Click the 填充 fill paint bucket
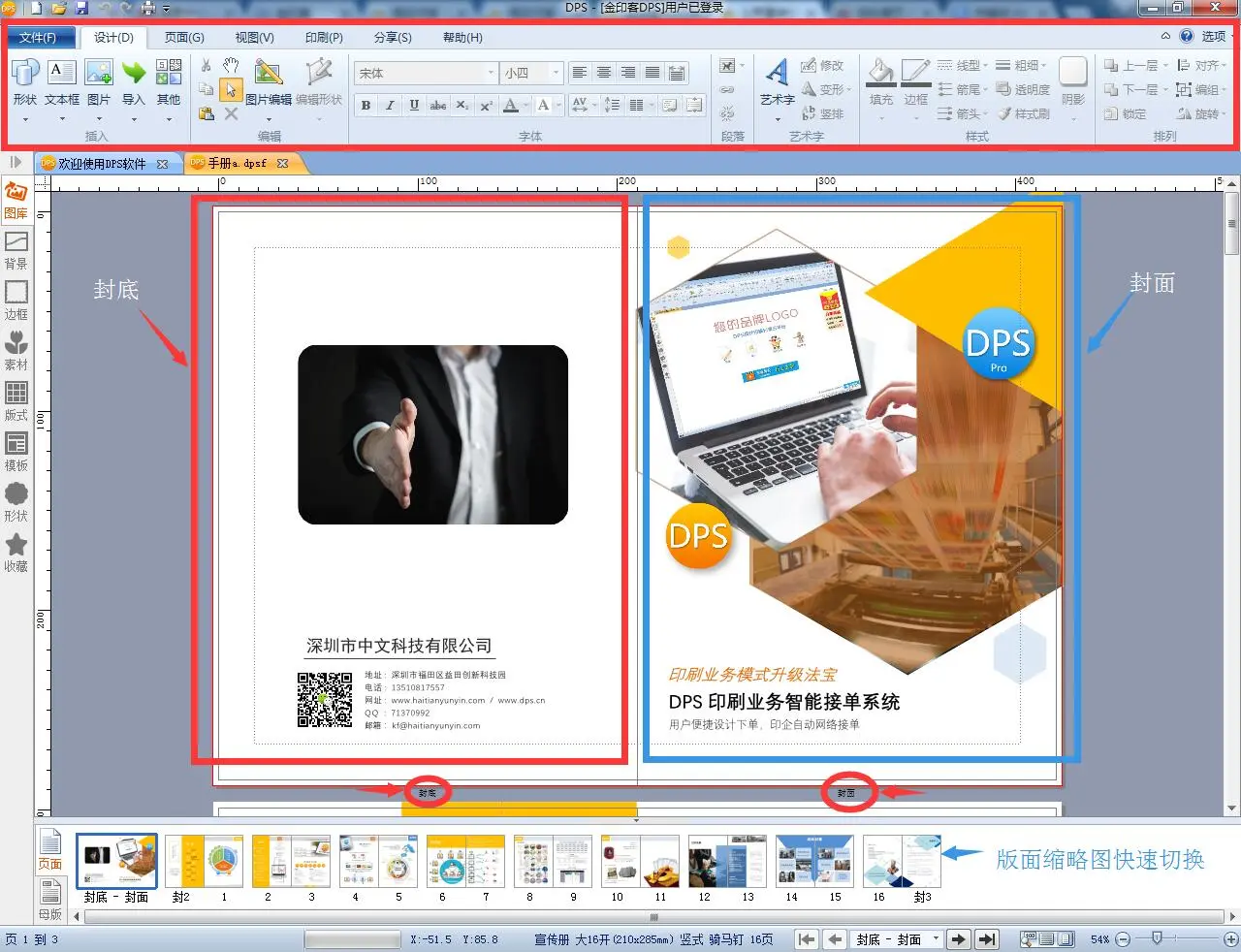 pos(880,81)
